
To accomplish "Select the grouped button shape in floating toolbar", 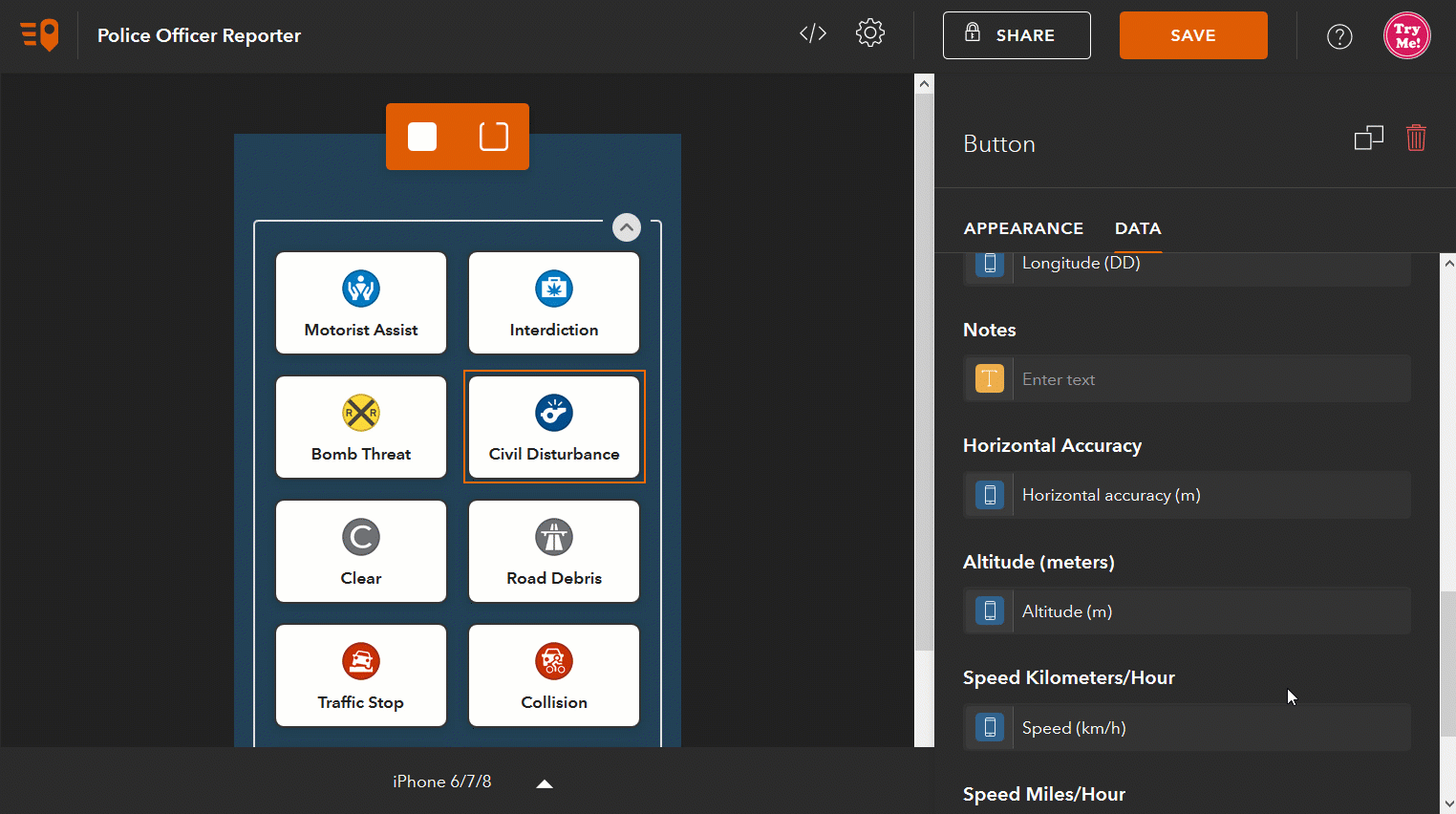I will point(493,136).
